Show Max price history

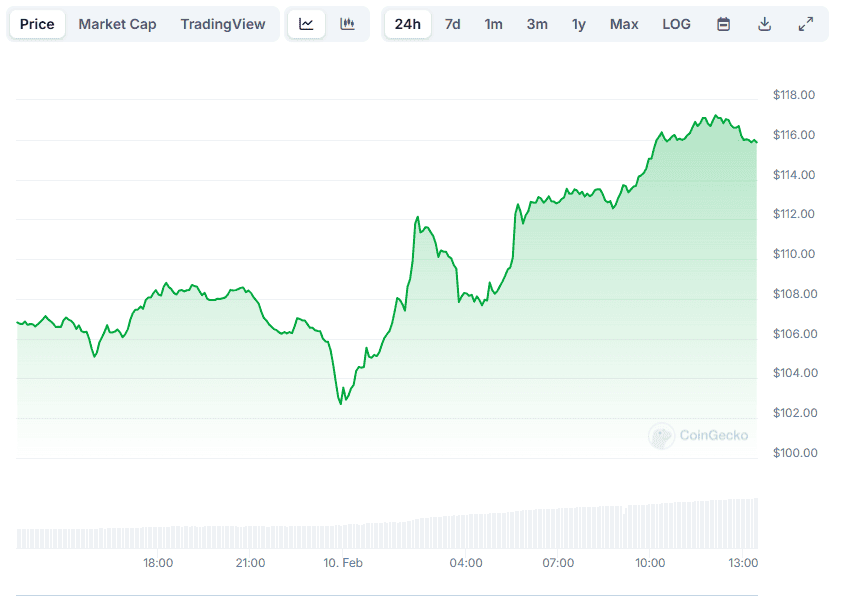[624, 24]
